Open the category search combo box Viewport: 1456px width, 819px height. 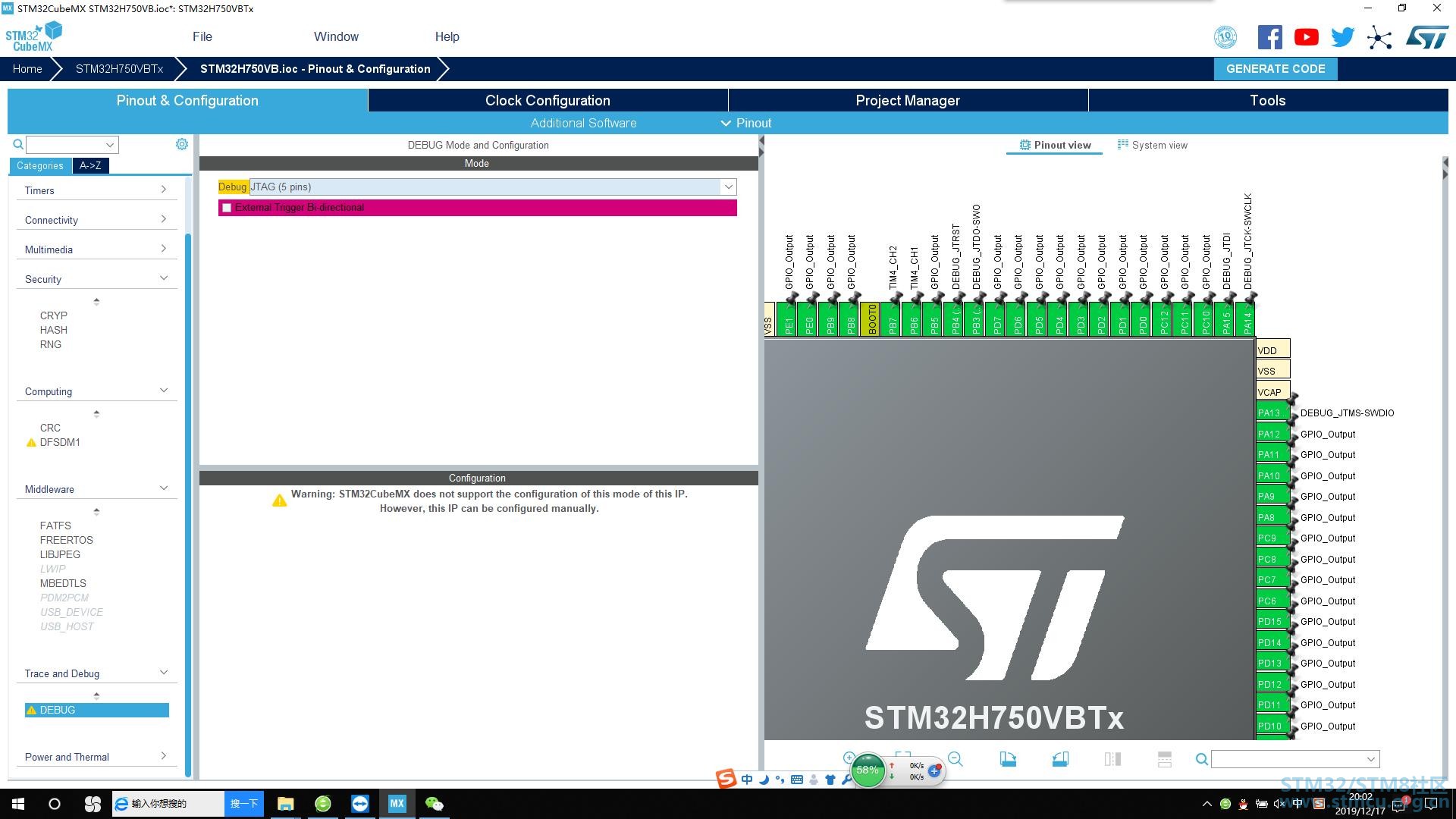pos(73,145)
